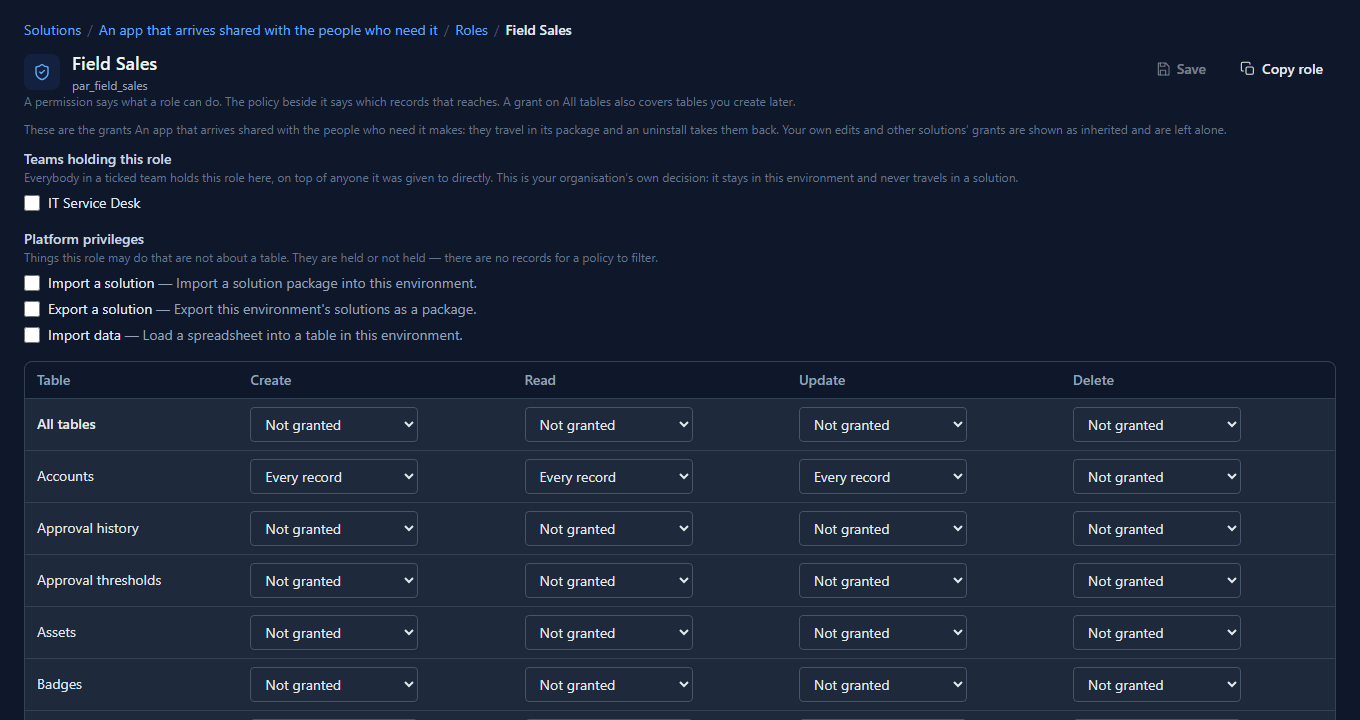Image resolution: width=1360 pixels, height=720 pixels.
Task: Open the Approval history Delete dropdown
Action: [x=1156, y=529]
